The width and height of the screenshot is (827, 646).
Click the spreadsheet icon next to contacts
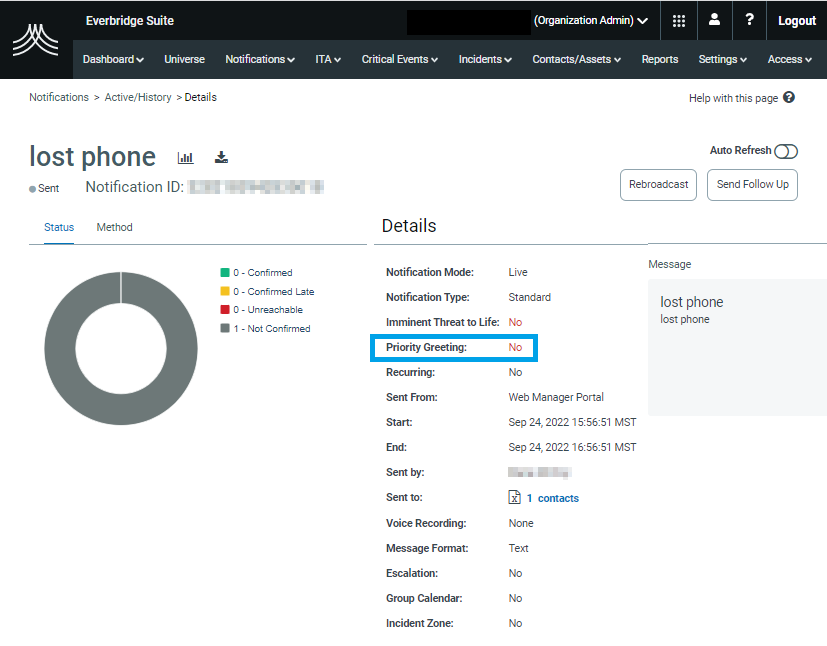point(514,497)
